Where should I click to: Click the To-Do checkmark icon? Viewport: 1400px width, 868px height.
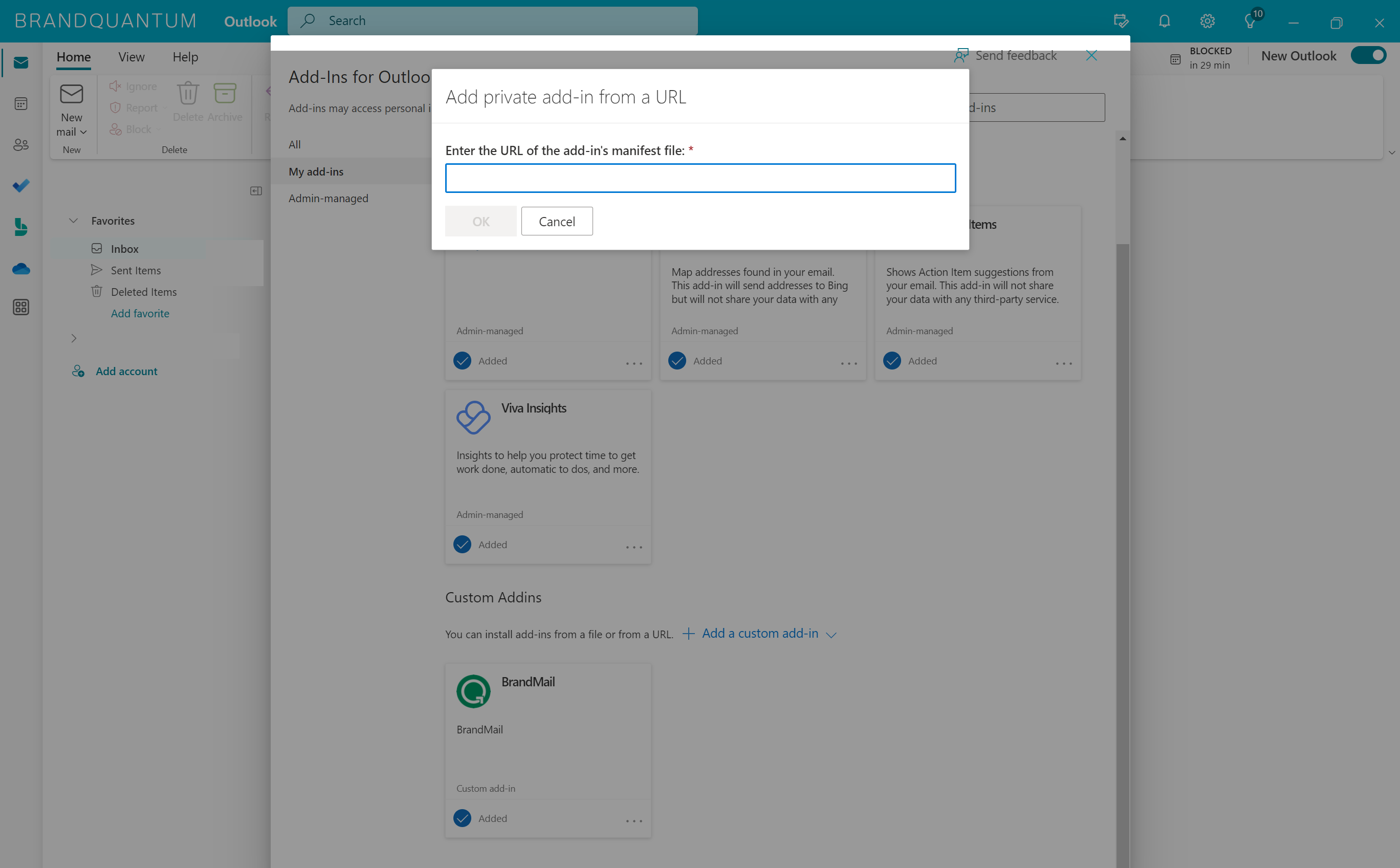click(x=21, y=185)
